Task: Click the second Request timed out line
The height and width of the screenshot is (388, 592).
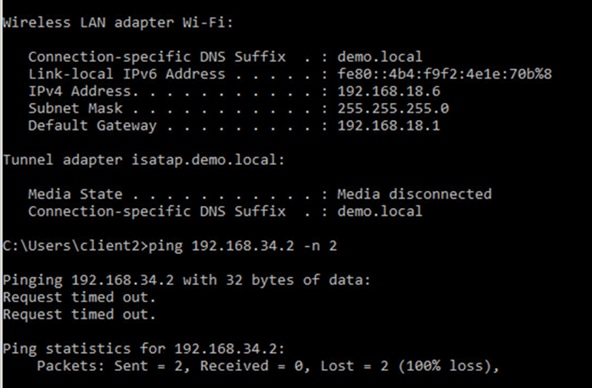Action: (79, 314)
